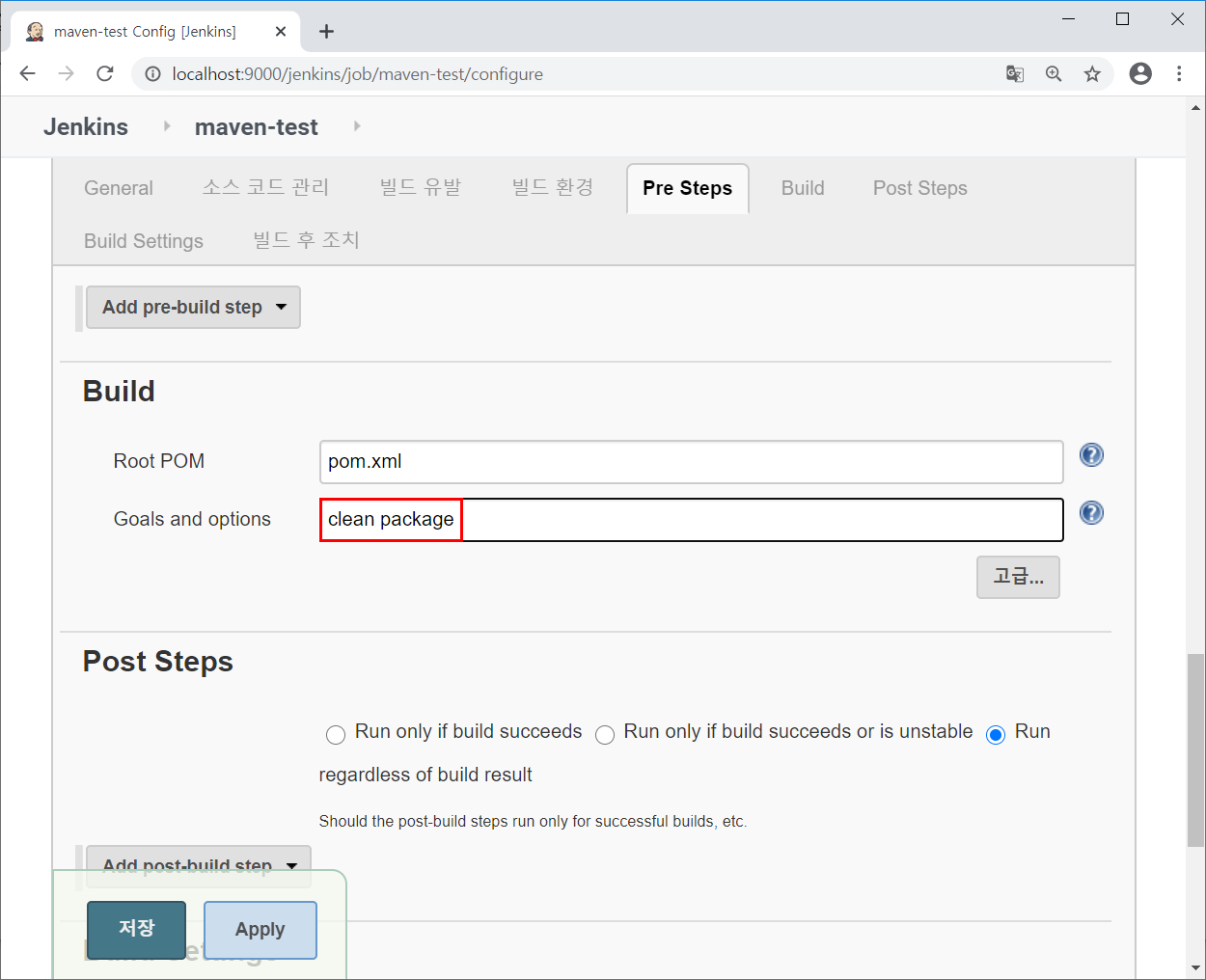
Task: Expand breadcrumb arrow after Jenkins
Action: tap(167, 125)
